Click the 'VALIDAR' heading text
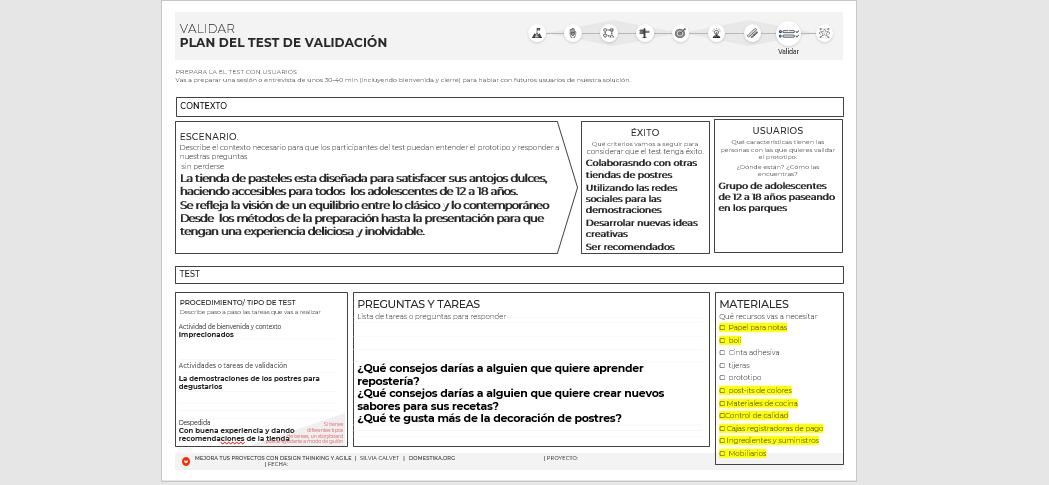The width and height of the screenshot is (1049, 485). [x=207, y=29]
